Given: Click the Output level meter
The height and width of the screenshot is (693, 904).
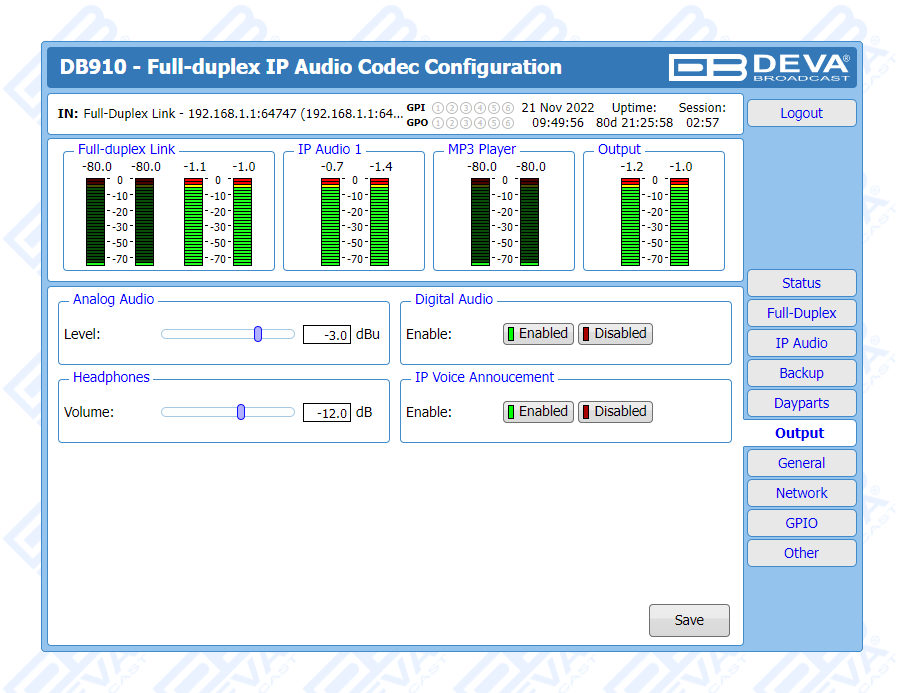Looking at the screenshot, I should click(x=654, y=220).
